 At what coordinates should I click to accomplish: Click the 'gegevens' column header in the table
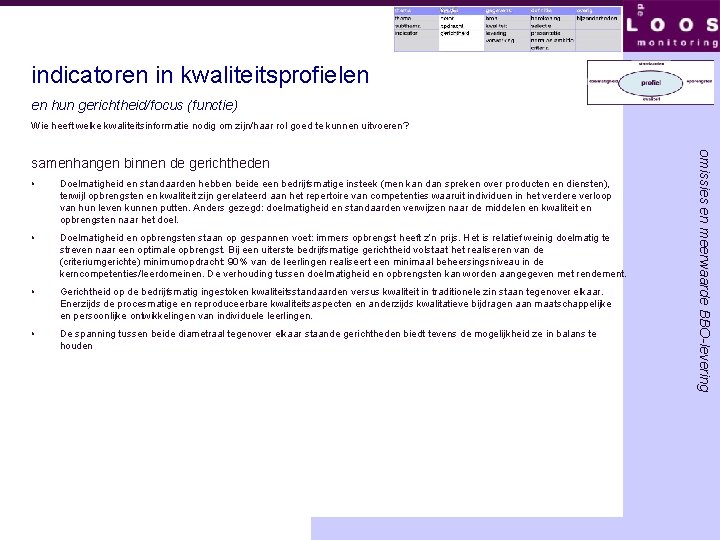(x=498, y=11)
